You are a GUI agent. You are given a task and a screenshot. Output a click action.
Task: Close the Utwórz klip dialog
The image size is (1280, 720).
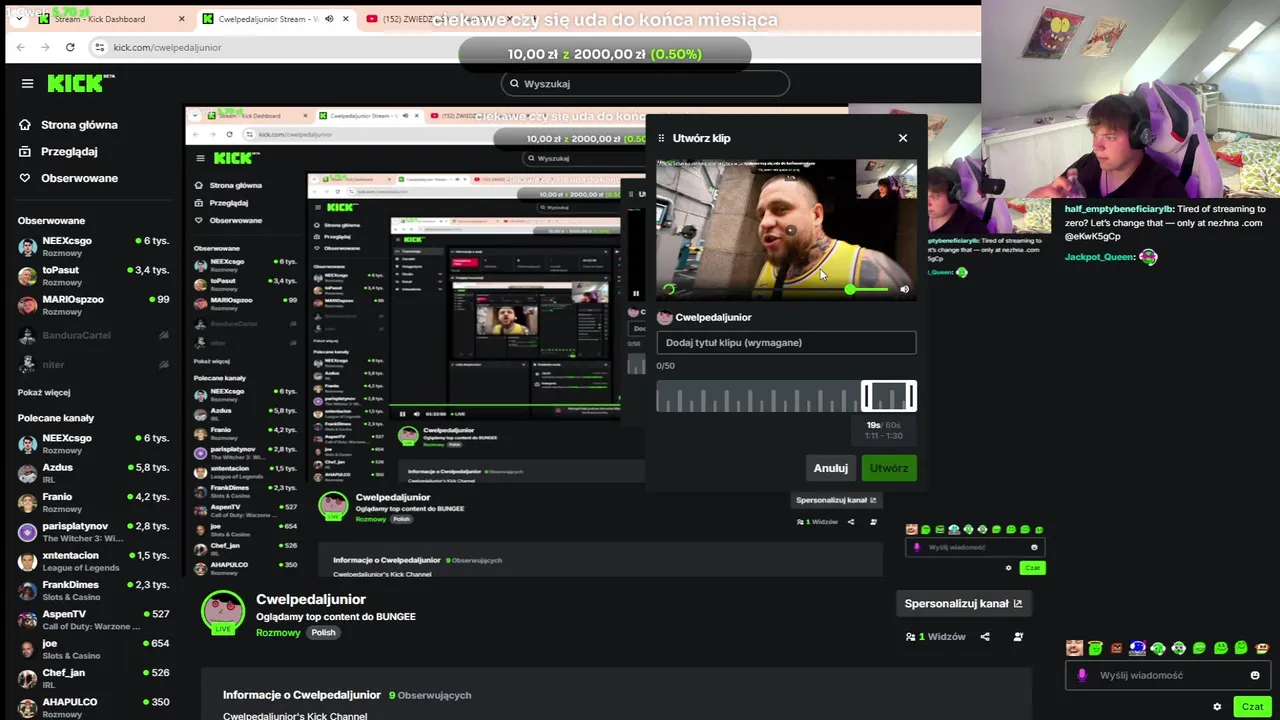tap(903, 138)
